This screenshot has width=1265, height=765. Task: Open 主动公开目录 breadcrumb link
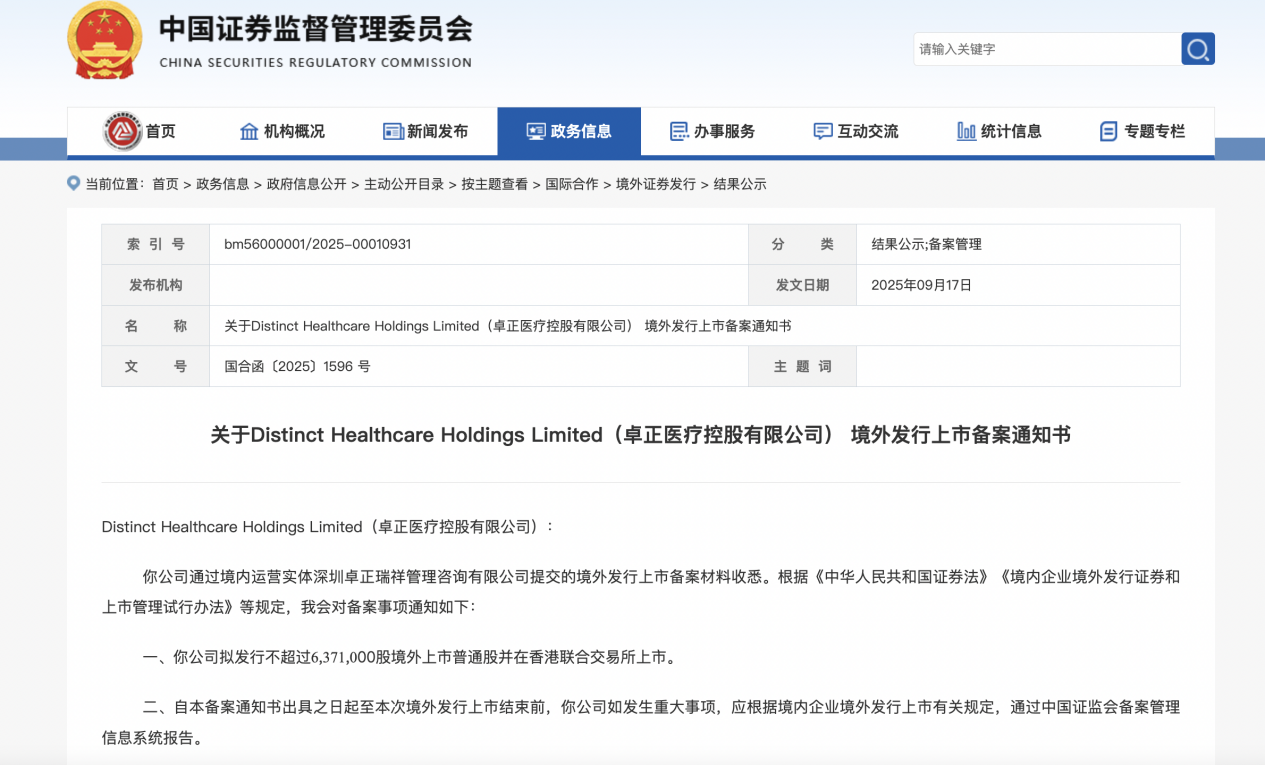tap(403, 184)
